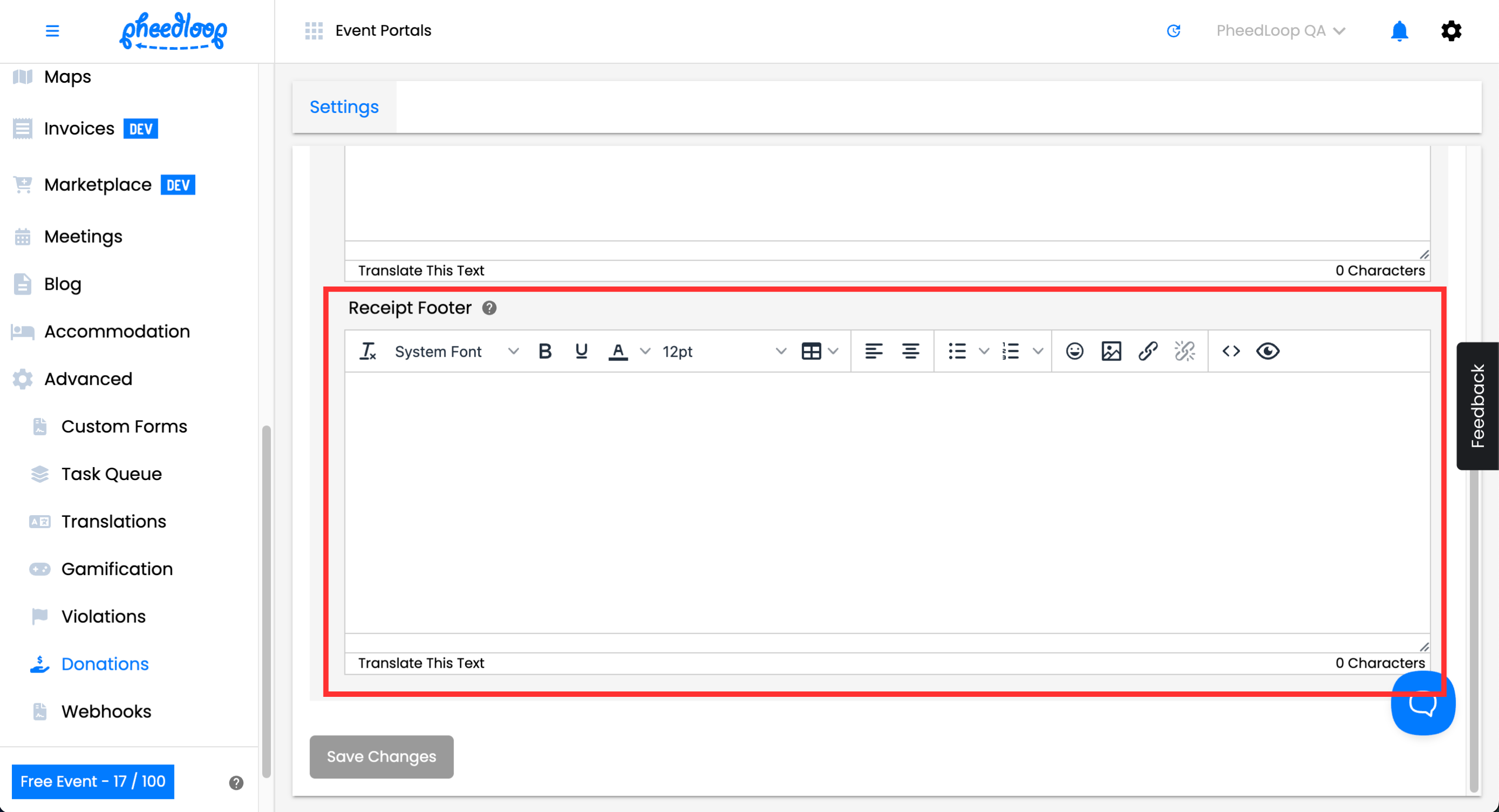Open System Font family dropdown
Image resolution: width=1499 pixels, height=812 pixels.
coord(456,351)
